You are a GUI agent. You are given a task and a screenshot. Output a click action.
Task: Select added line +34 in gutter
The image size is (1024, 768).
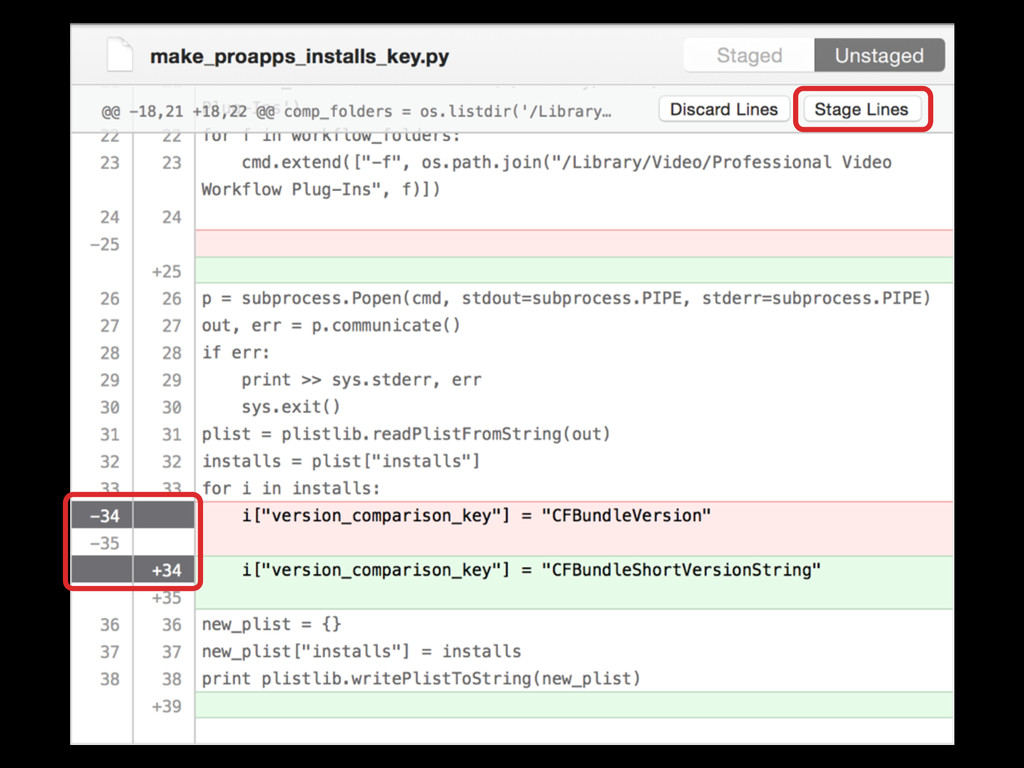click(166, 570)
